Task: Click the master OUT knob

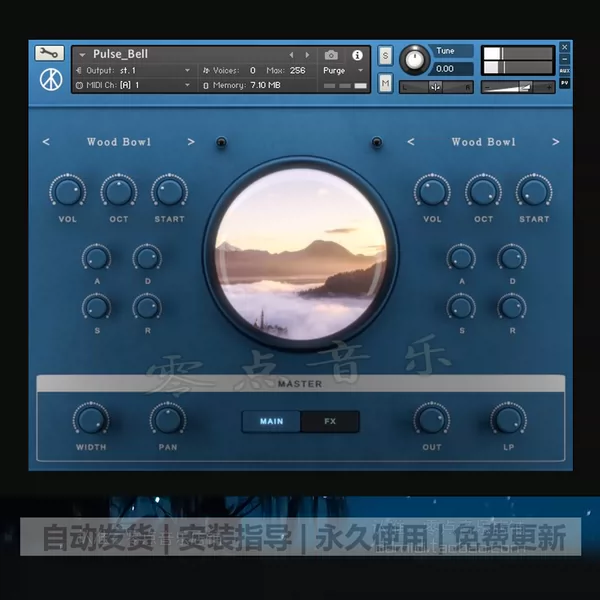Action: (x=432, y=419)
